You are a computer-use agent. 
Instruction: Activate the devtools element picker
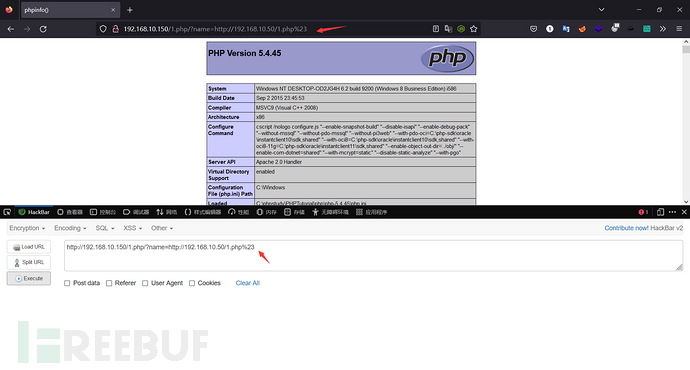click(7, 212)
